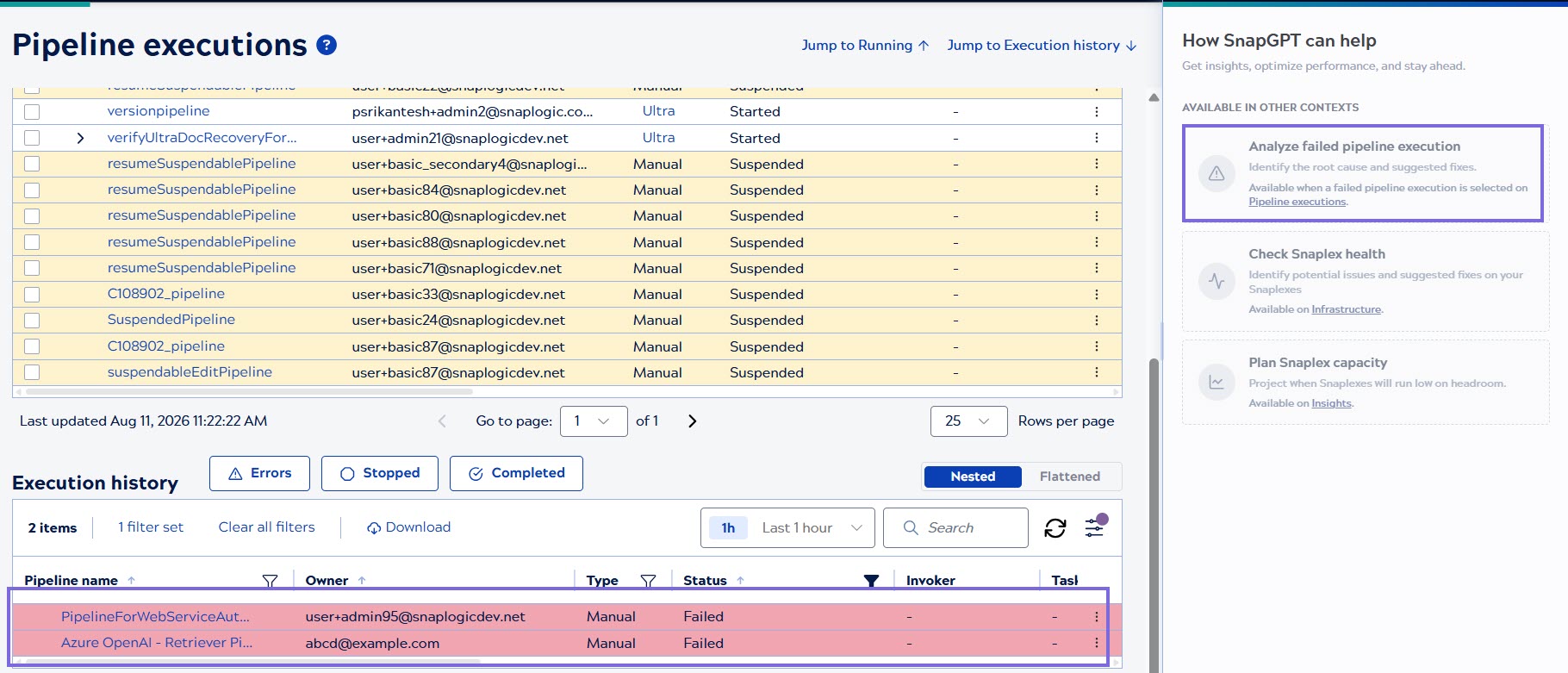
Task: Click the Pipeline name column filter icon
Action: click(270, 581)
